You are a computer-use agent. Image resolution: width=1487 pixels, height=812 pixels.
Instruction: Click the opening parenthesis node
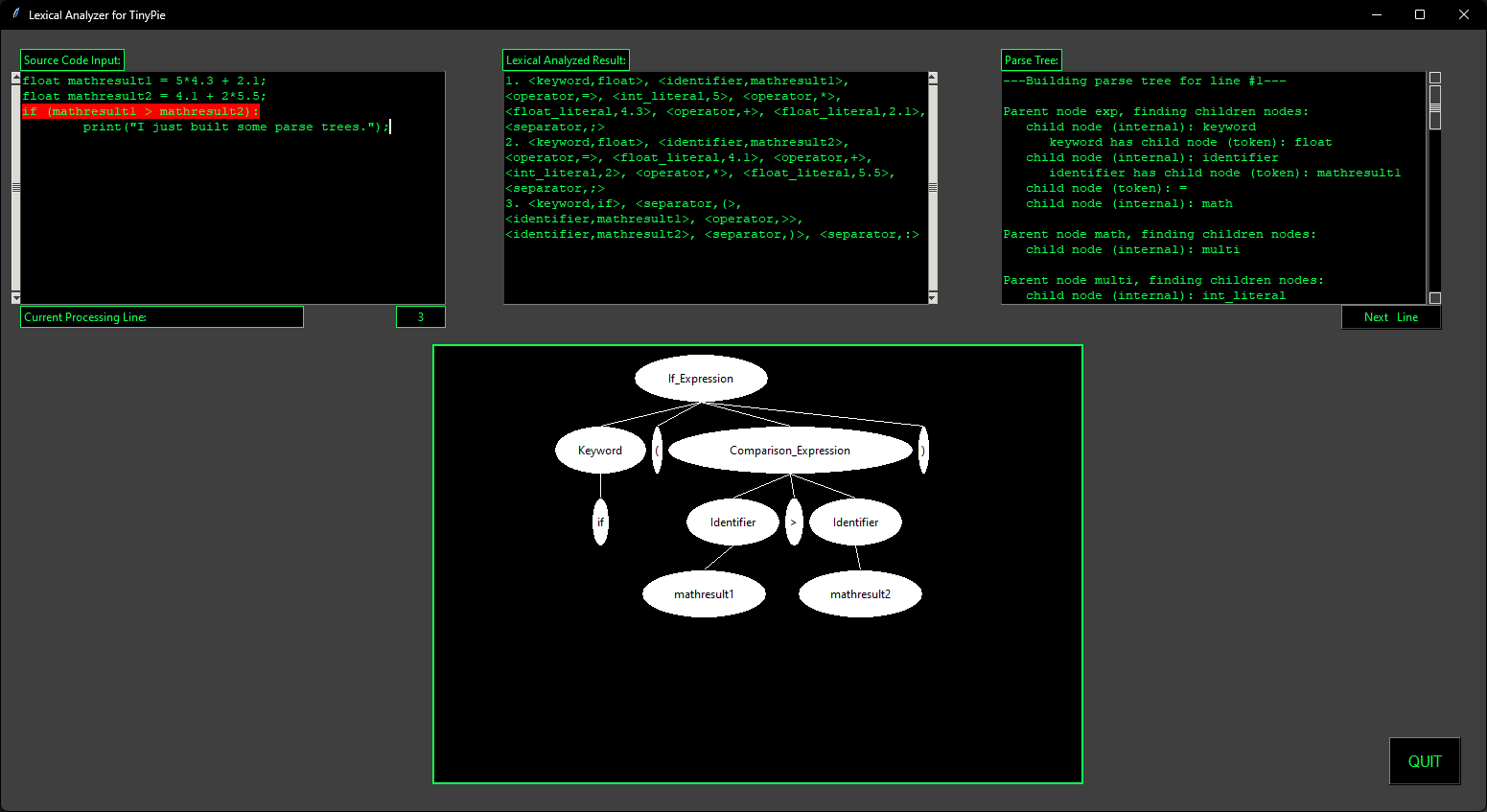coord(657,451)
